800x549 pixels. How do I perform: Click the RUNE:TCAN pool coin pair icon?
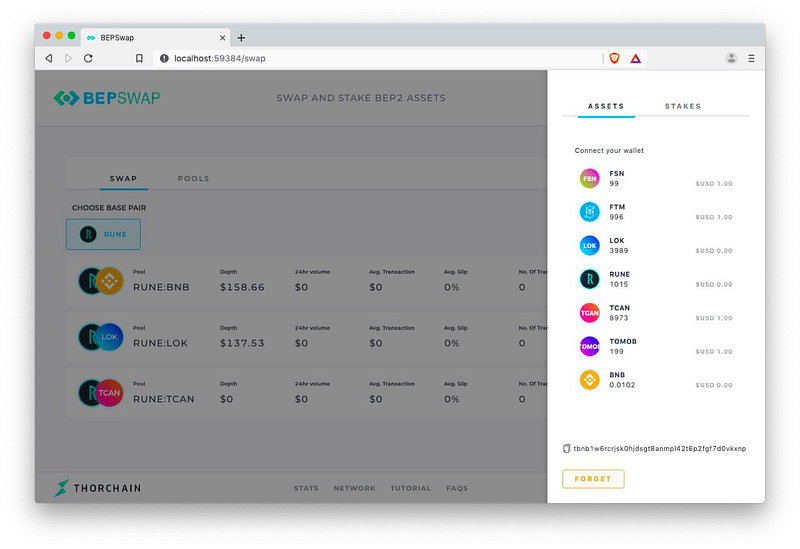(101, 392)
